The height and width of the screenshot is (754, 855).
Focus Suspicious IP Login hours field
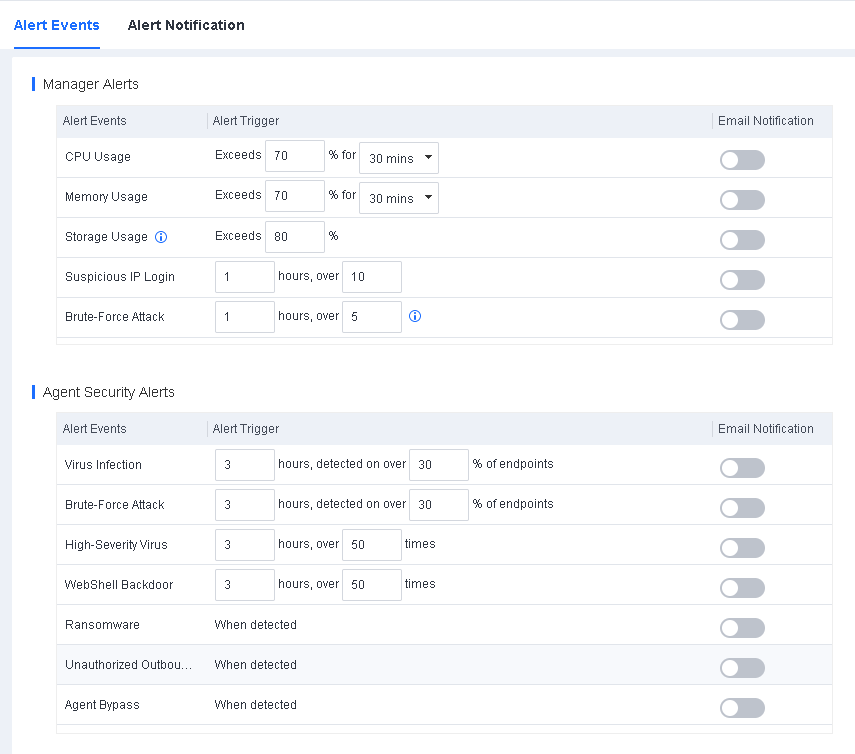(x=244, y=277)
